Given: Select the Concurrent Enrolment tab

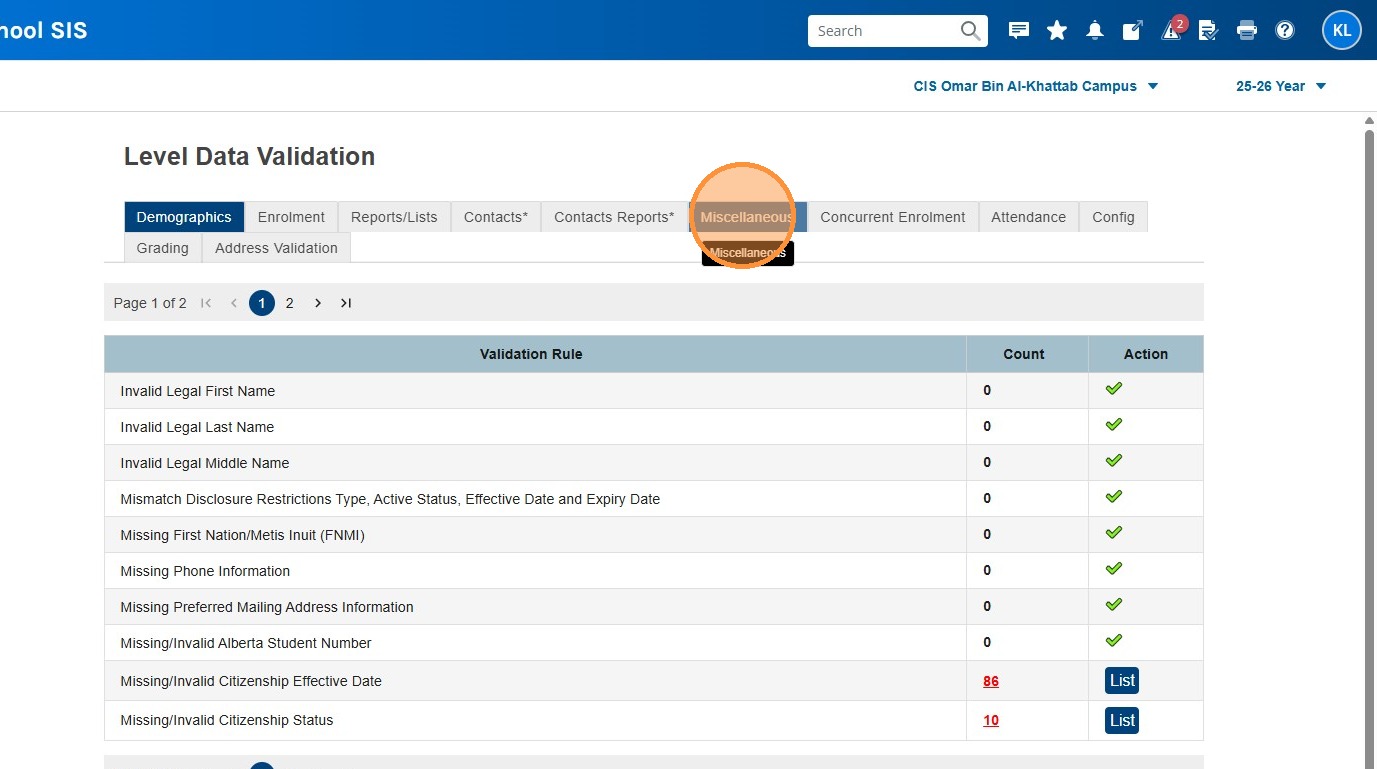Looking at the screenshot, I should pyautogui.click(x=892, y=217).
